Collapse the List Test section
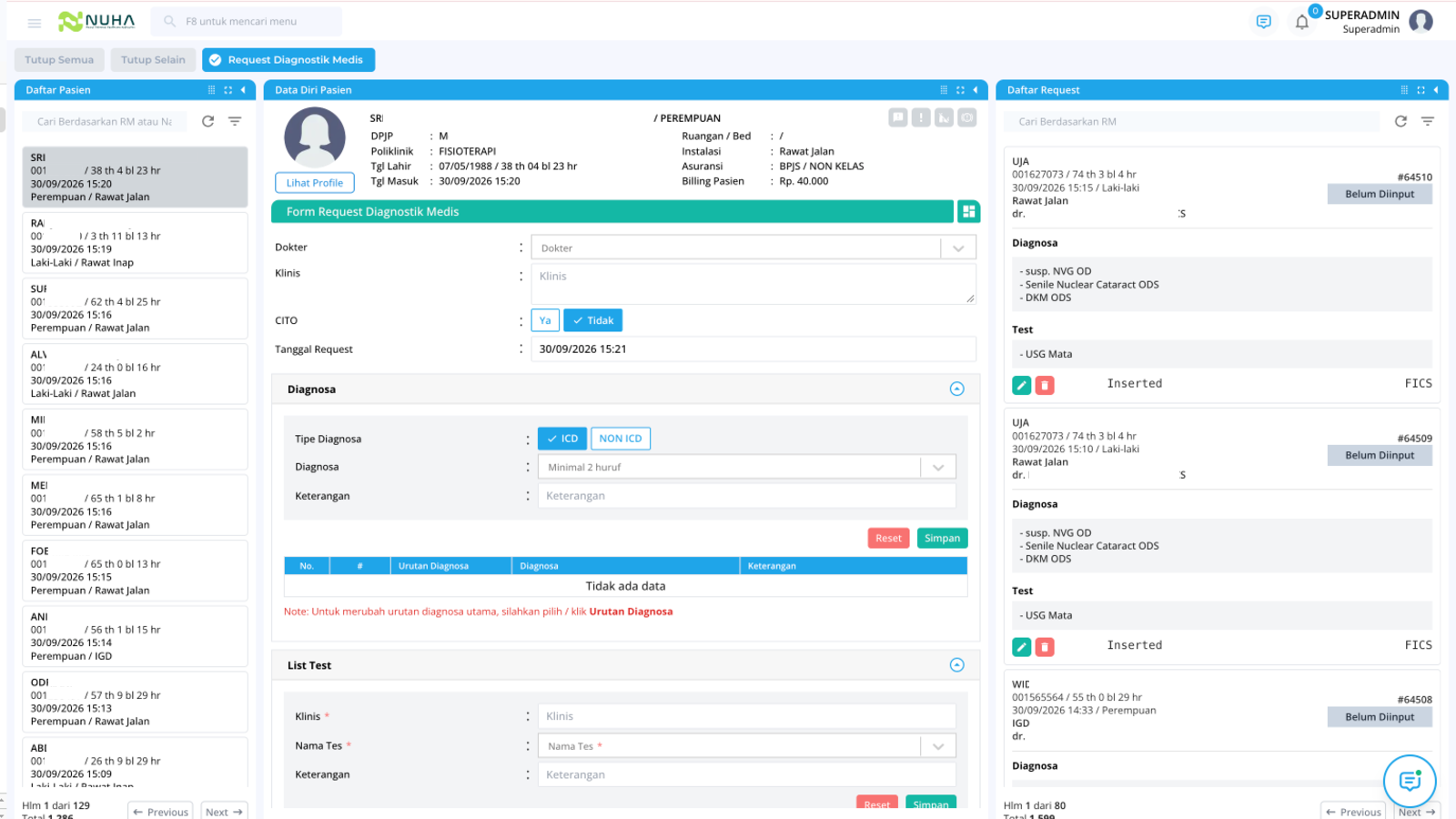 pyautogui.click(x=957, y=665)
